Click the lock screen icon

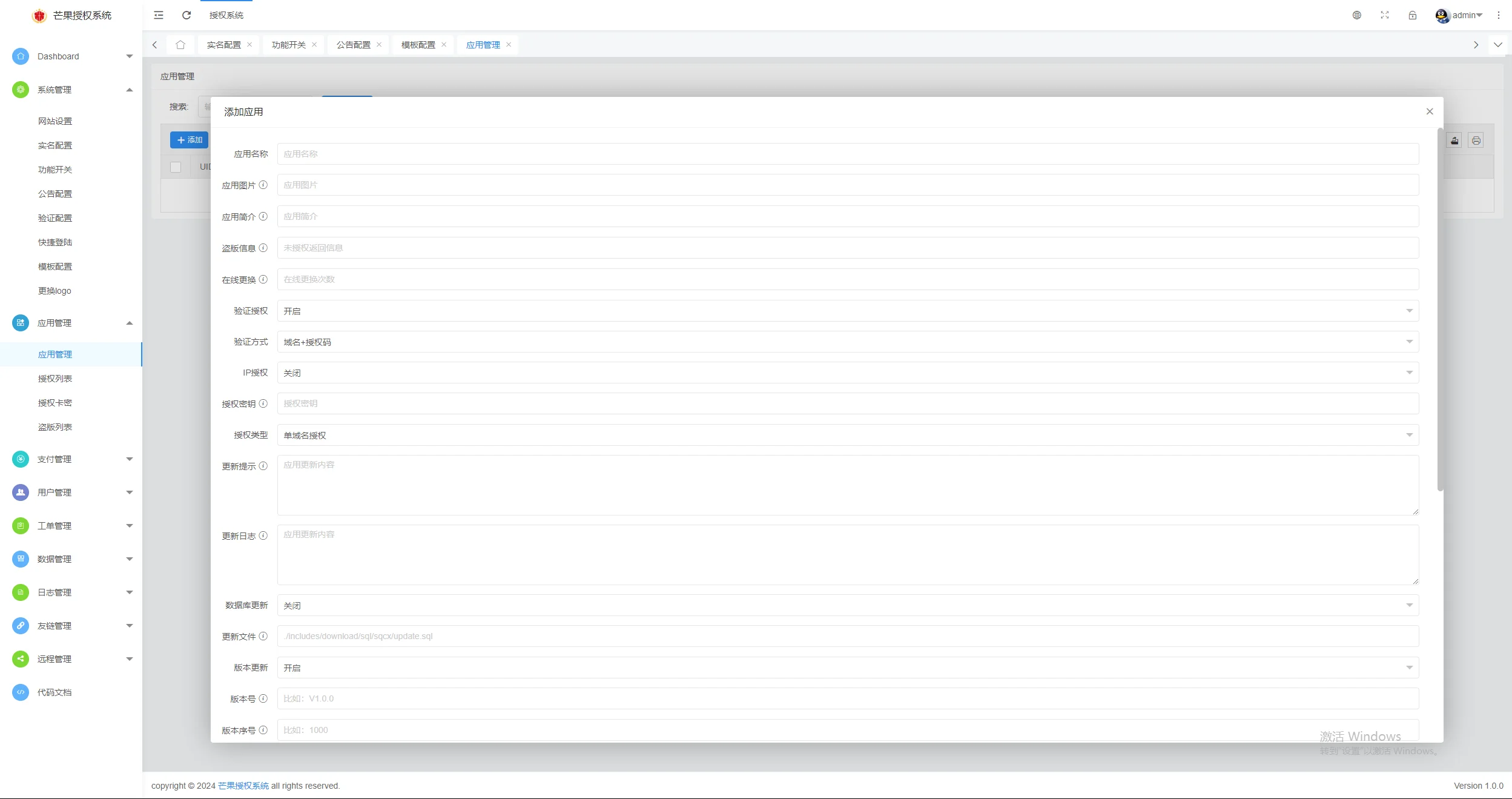point(1413,15)
